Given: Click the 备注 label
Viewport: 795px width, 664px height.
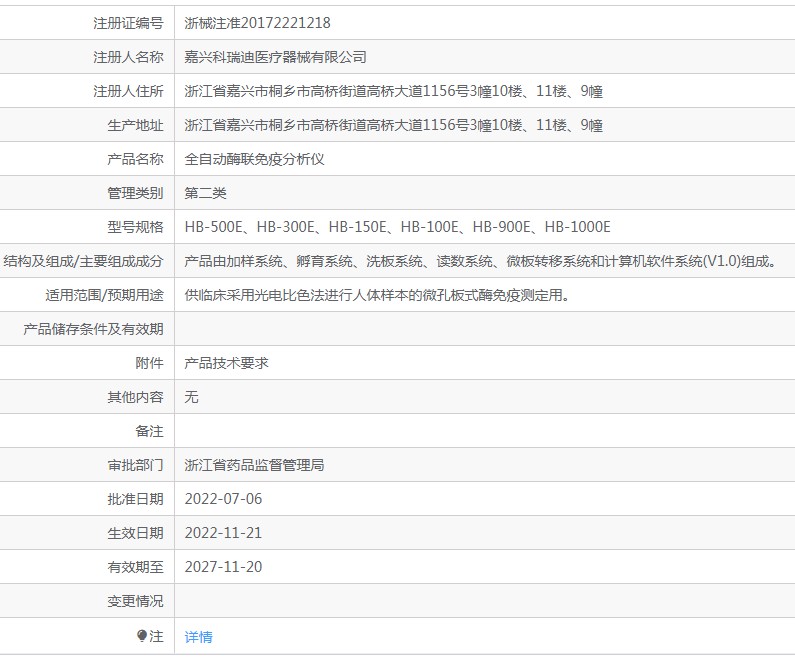Looking at the screenshot, I should 150,431.
